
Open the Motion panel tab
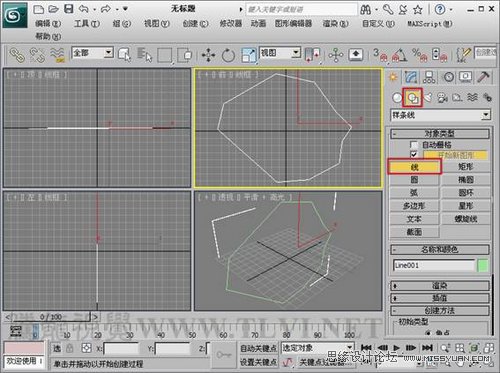(x=449, y=77)
